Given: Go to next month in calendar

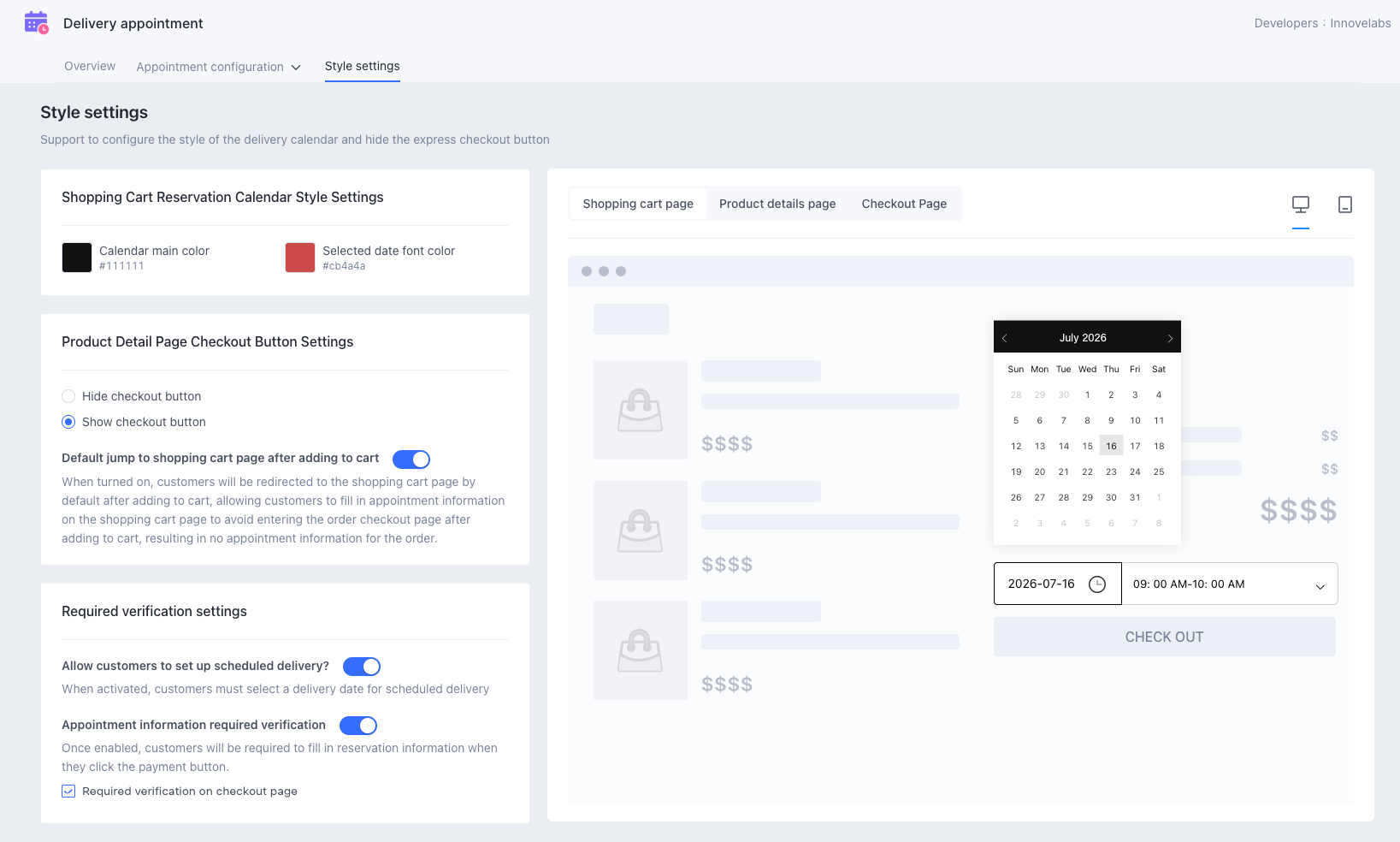Looking at the screenshot, I should (1170, 338).
